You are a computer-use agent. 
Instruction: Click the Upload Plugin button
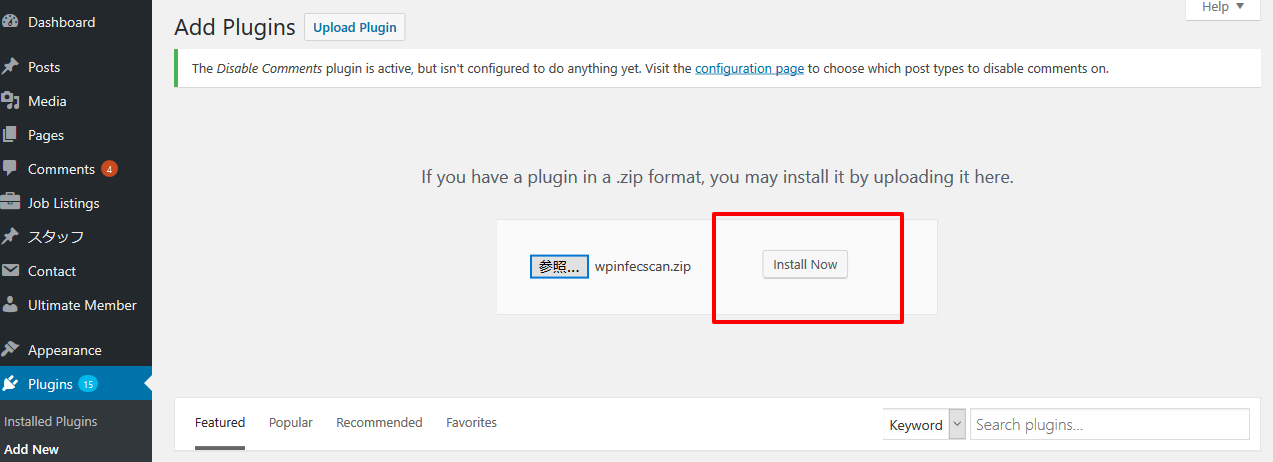point(355,27)
